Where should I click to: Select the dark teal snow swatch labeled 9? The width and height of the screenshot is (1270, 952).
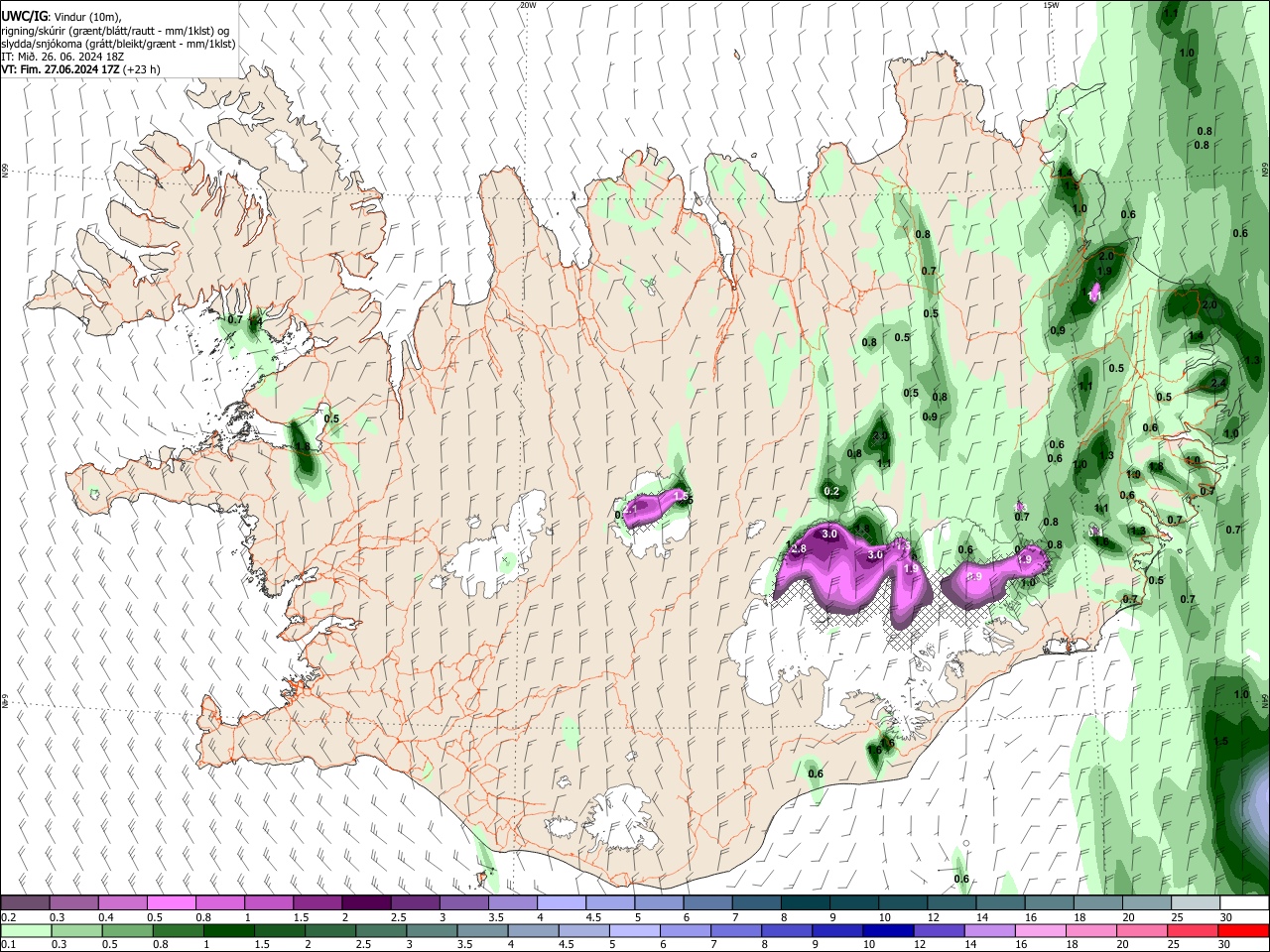[854, 902]
